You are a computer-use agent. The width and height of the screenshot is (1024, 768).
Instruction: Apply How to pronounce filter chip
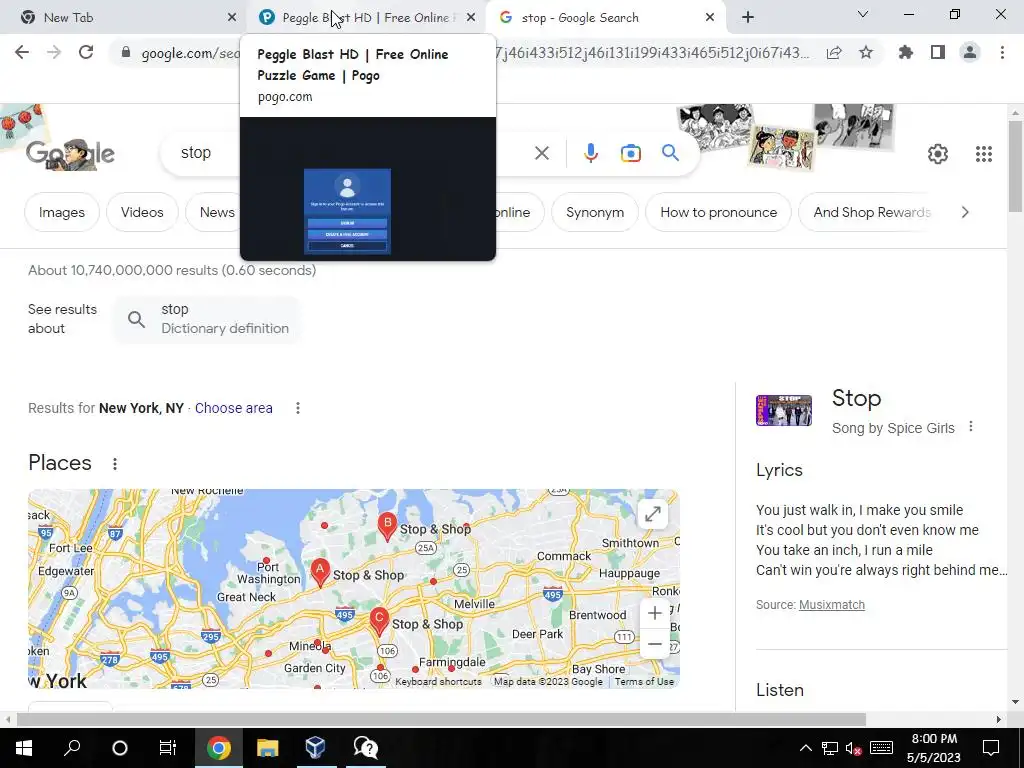(x=718, y=212)
